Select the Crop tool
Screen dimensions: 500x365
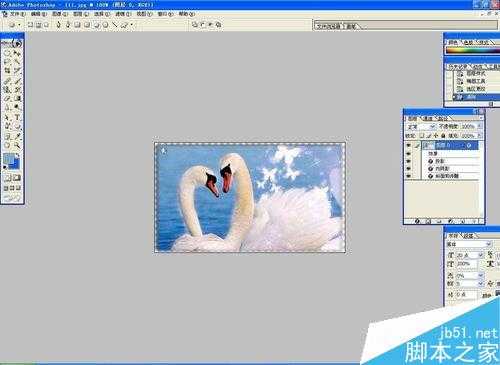pos(7,71)
